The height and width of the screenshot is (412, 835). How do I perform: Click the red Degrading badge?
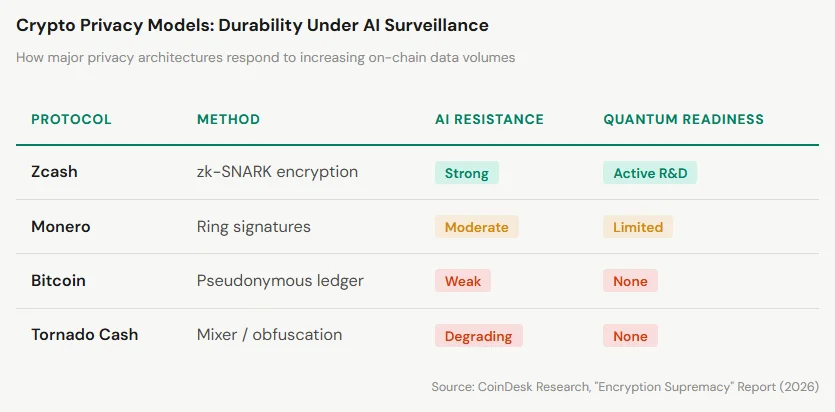coord(478,336)
